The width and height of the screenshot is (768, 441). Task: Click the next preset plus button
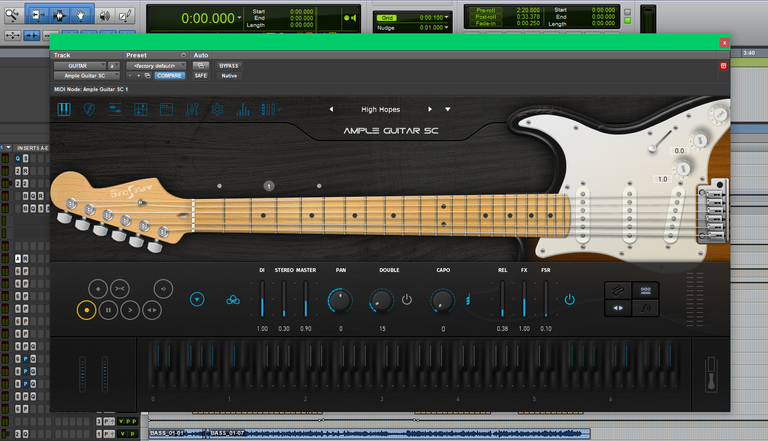139,75
